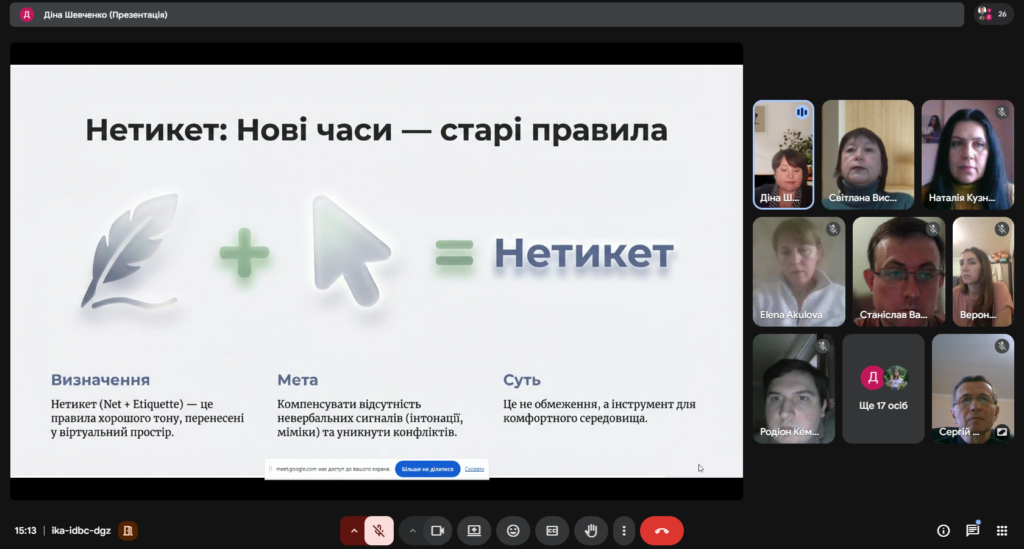Image resolution: width=1024 pixels, height=549 pixels.
Task: Click the icon next to meeting code
Action: tap(128, 530)
